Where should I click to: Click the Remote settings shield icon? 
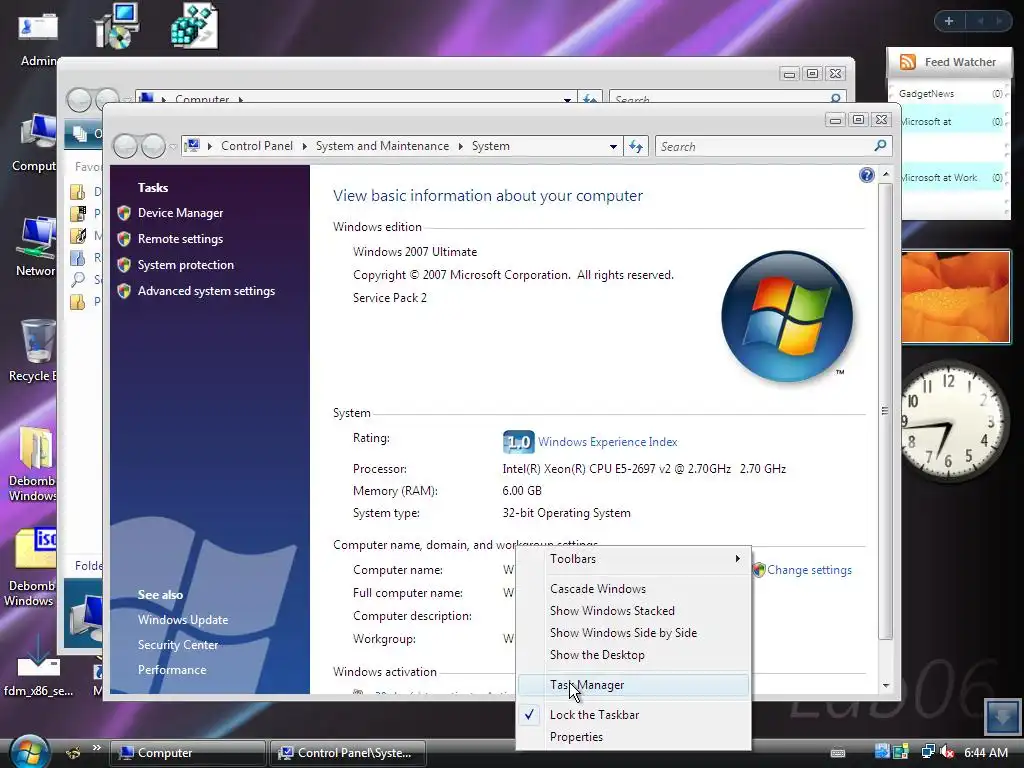click(124, 239)
